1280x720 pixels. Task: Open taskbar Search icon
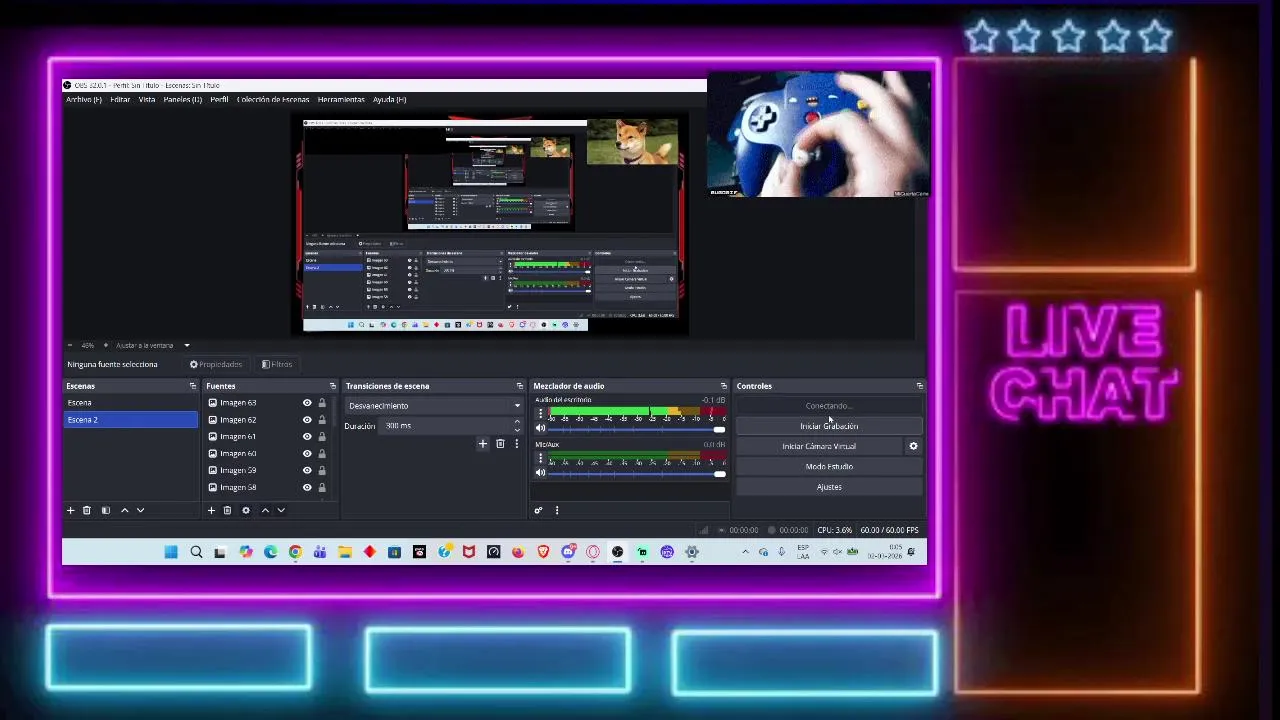196,552
